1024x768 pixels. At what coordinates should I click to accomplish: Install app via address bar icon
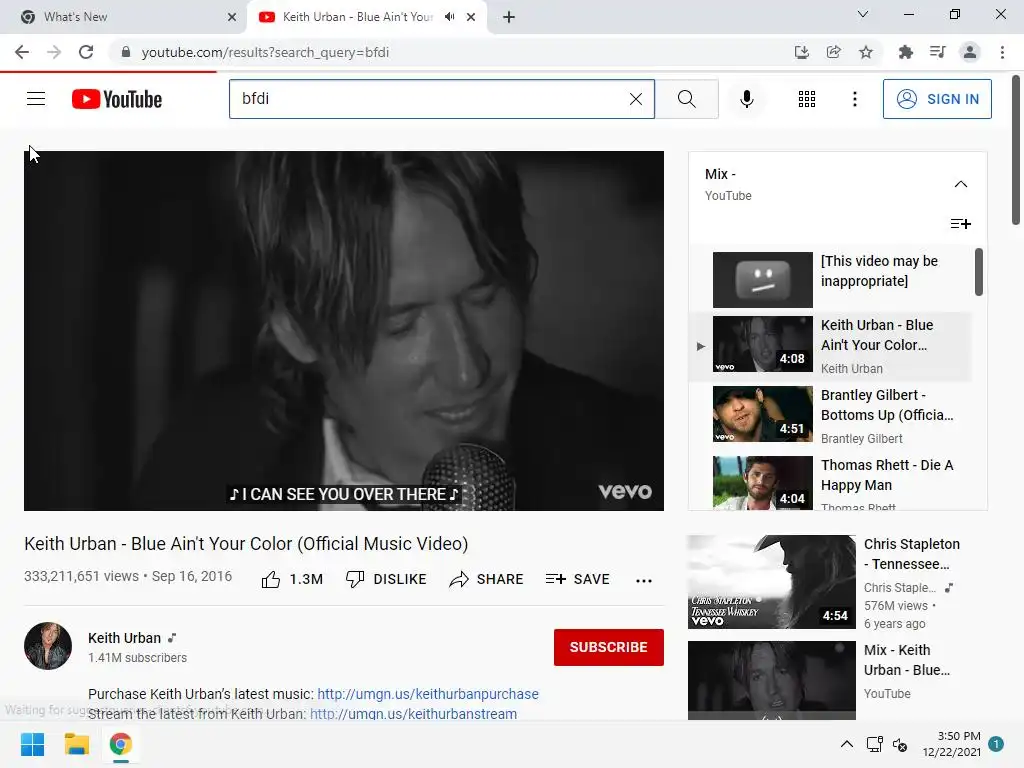(x=801, y=52)
